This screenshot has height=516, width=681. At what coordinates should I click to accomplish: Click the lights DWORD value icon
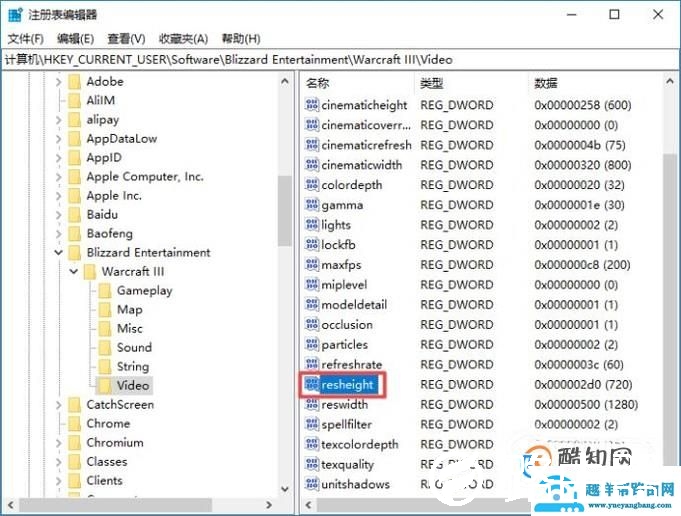(312, 225)
